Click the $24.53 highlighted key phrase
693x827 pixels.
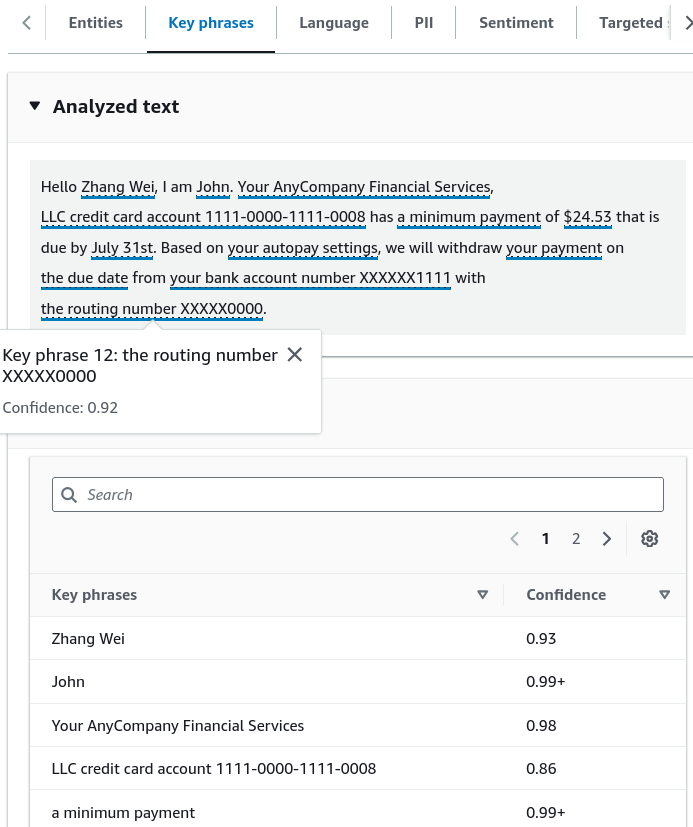pos(588,217)
